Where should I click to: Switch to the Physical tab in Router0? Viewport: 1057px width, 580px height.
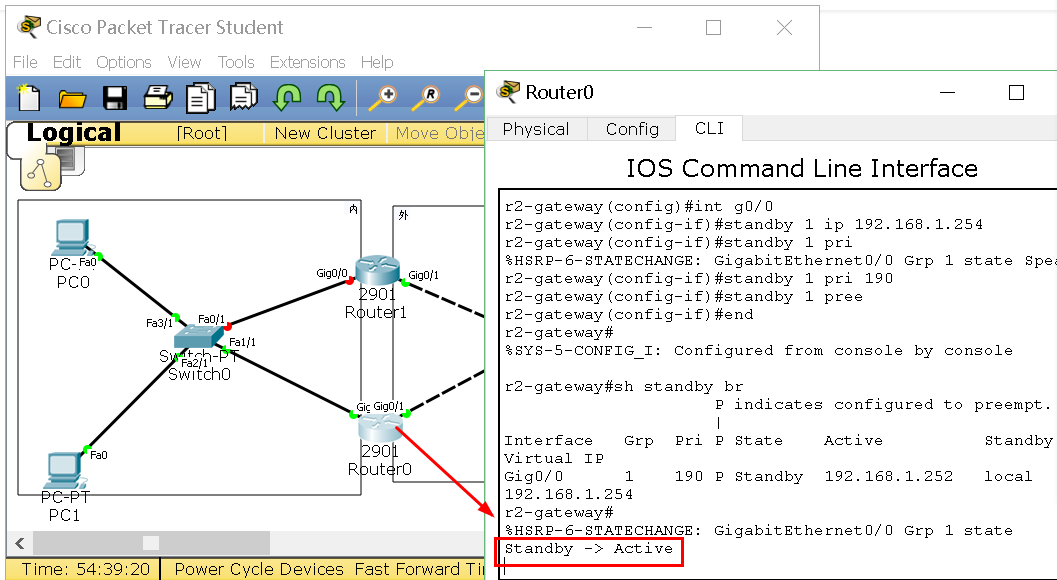(536, 129)
